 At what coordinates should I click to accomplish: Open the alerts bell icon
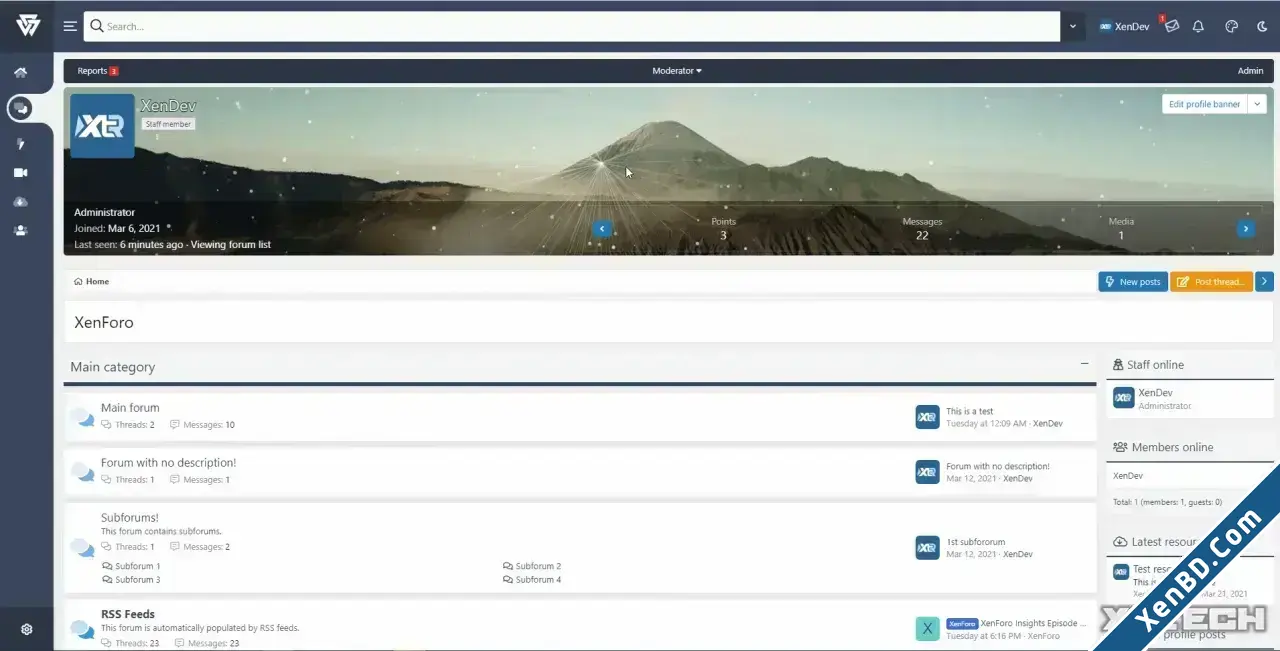[x=1198, y=26]
